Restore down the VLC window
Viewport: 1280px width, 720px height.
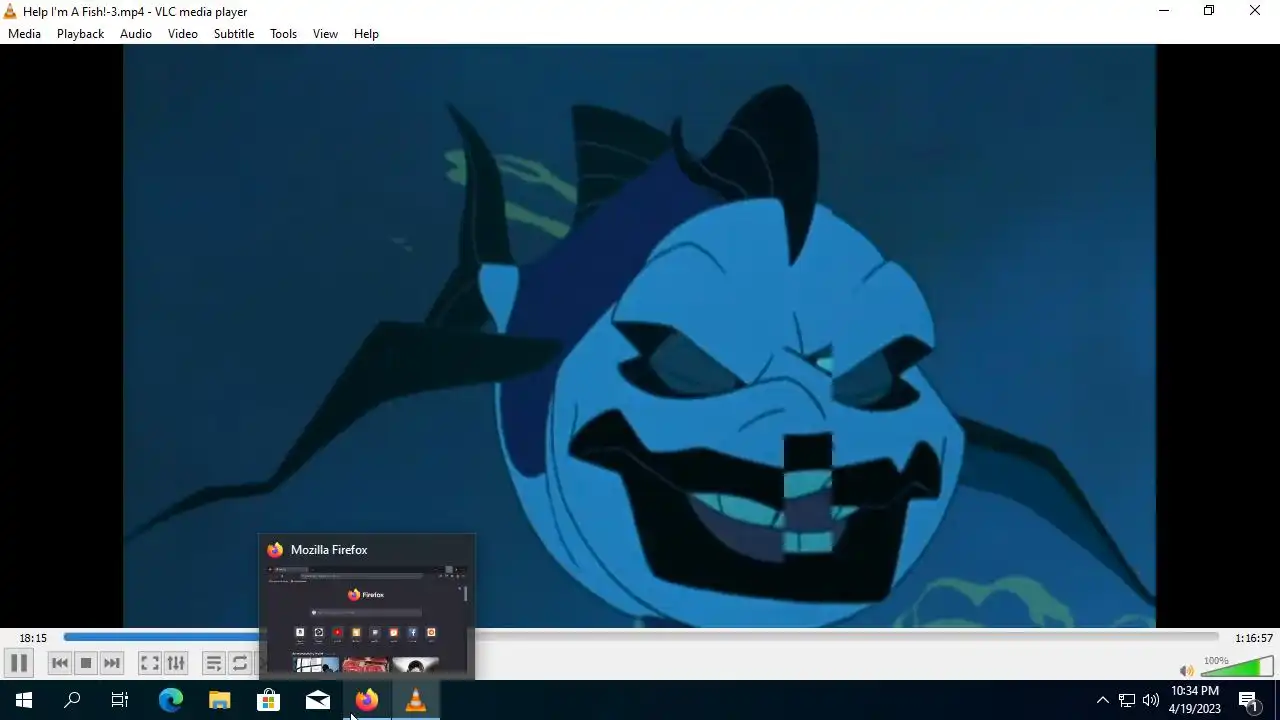[1209, 11]
